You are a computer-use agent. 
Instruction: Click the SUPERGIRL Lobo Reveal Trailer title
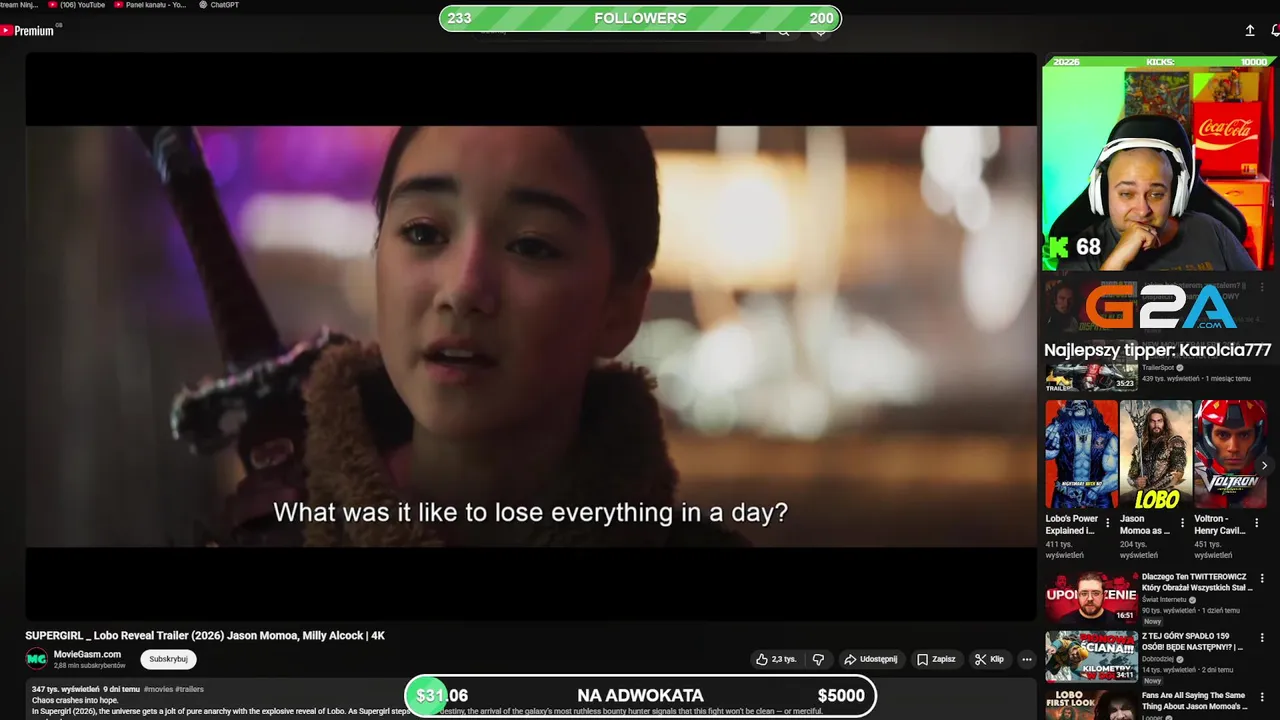[205, 635]
